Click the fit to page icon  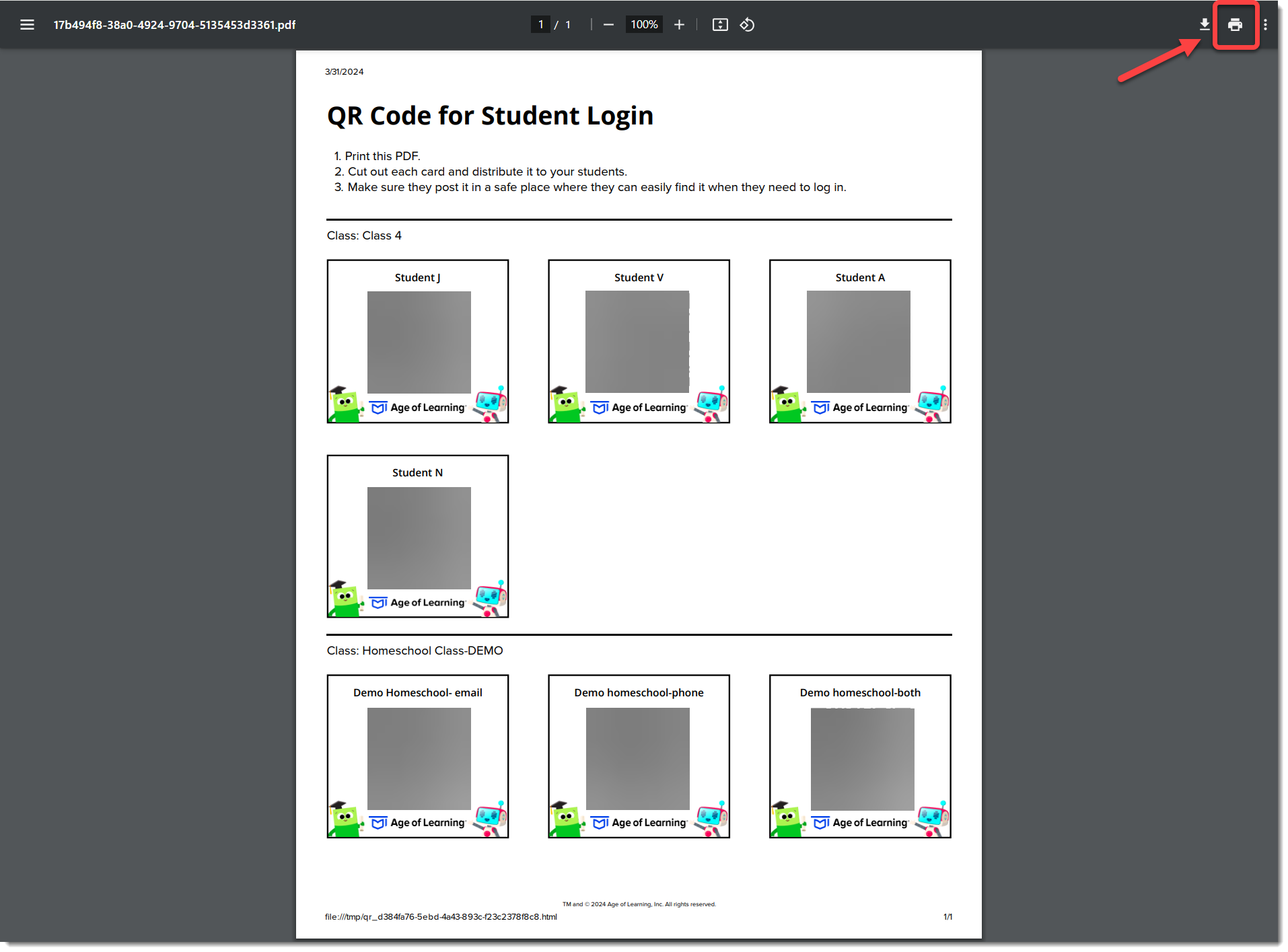(720, 25)
